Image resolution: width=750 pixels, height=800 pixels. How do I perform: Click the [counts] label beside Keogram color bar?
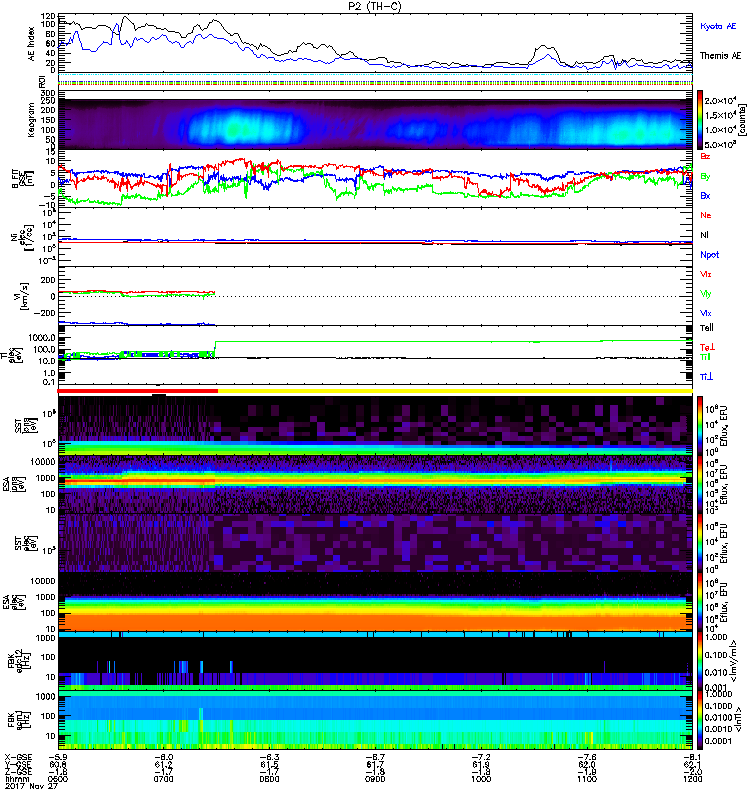[x=742, y=120]
